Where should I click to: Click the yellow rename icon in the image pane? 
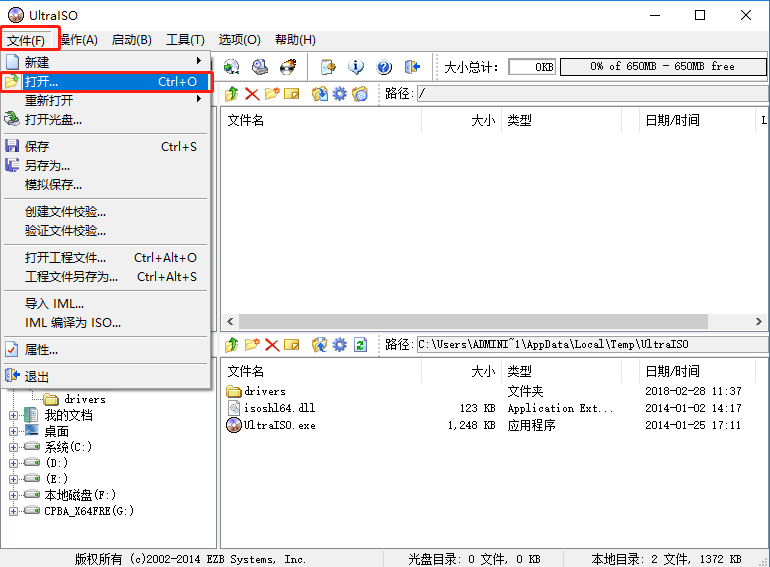click(x=292, y=93)
